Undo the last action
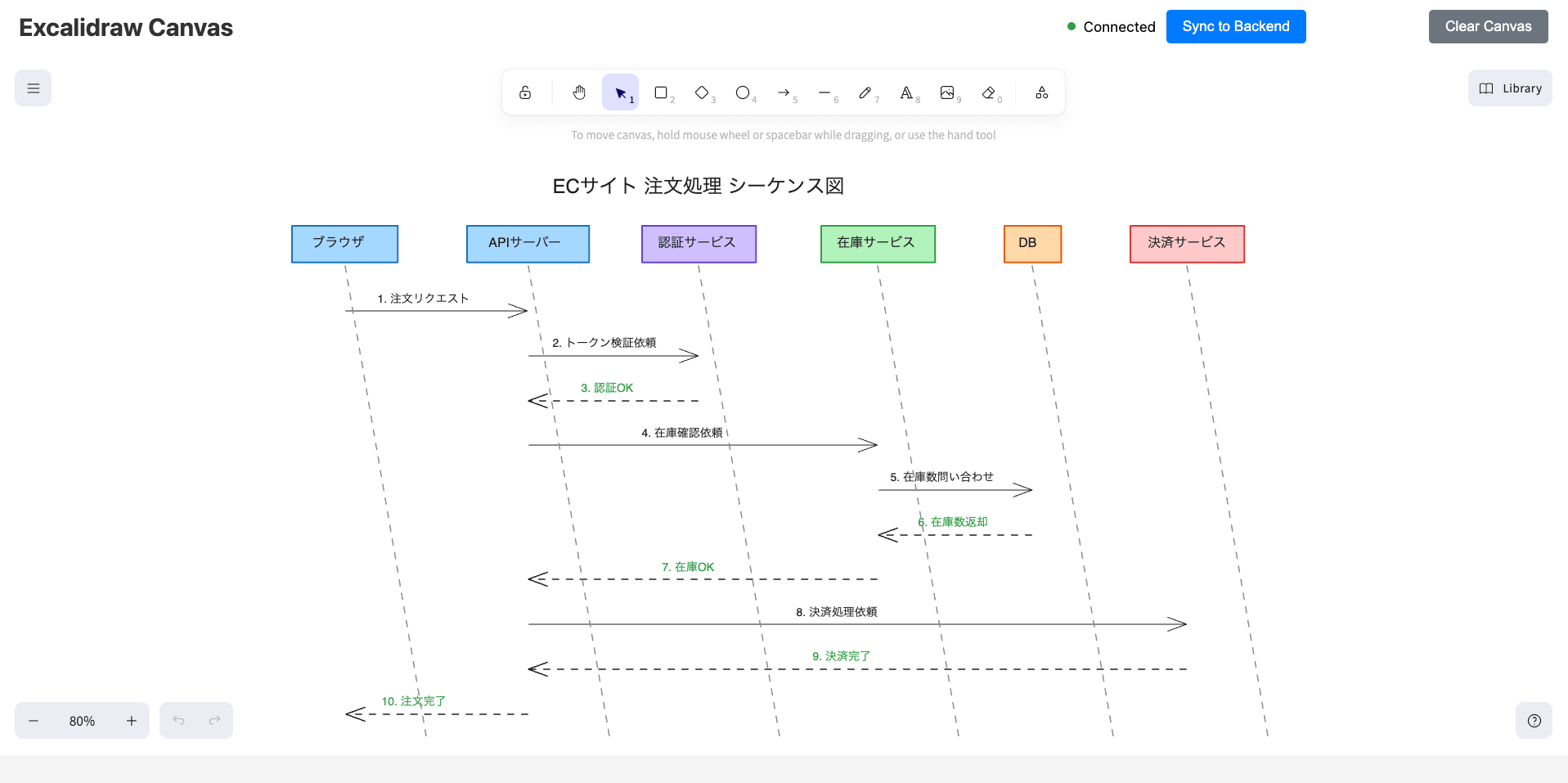1568x783 pixels. 178,720
